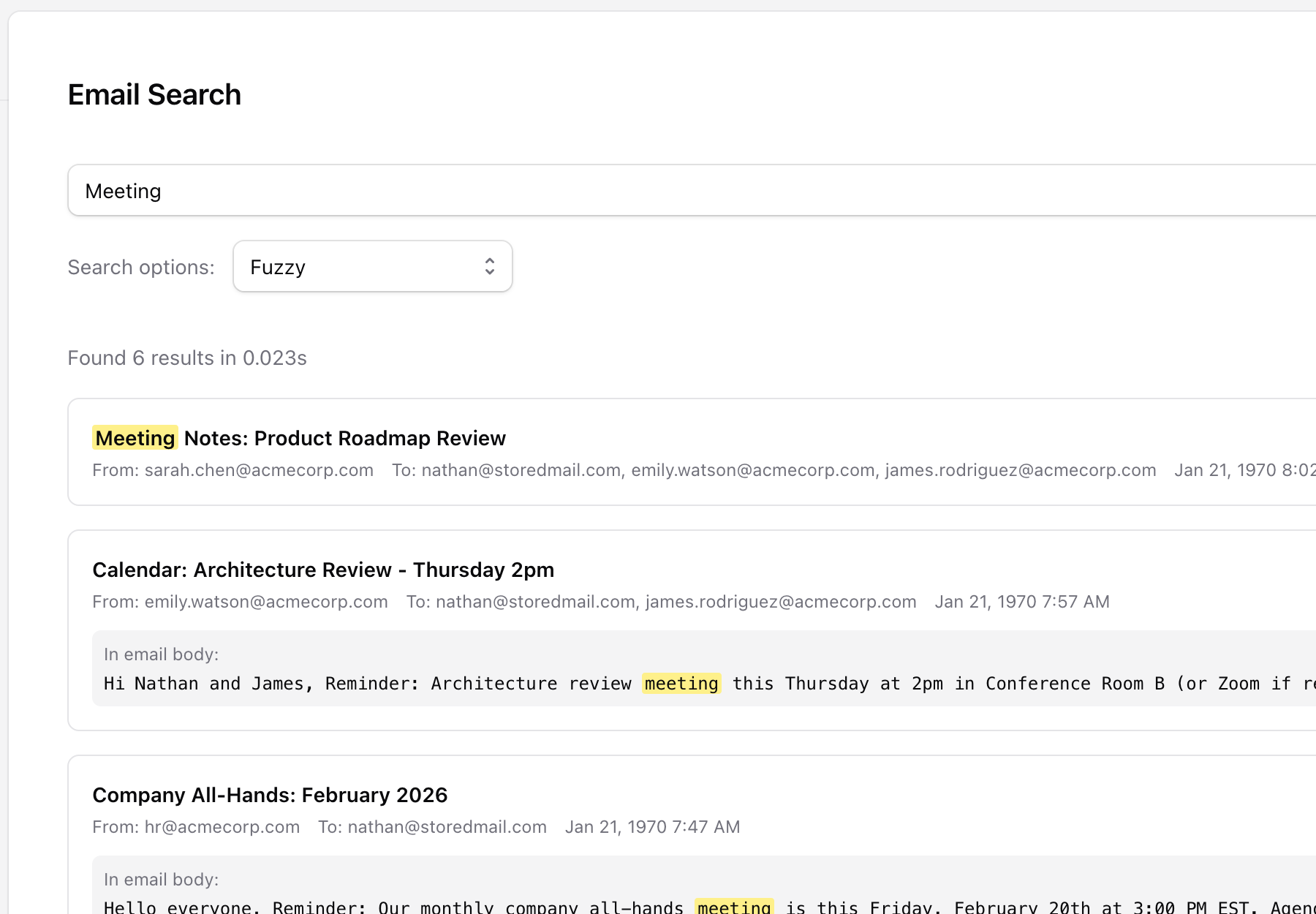Click sender sarah.chen@acmecorp.com in the first result
This screenshot has height=914, width=1316.
pyautogui.click(x=259, y=470)
